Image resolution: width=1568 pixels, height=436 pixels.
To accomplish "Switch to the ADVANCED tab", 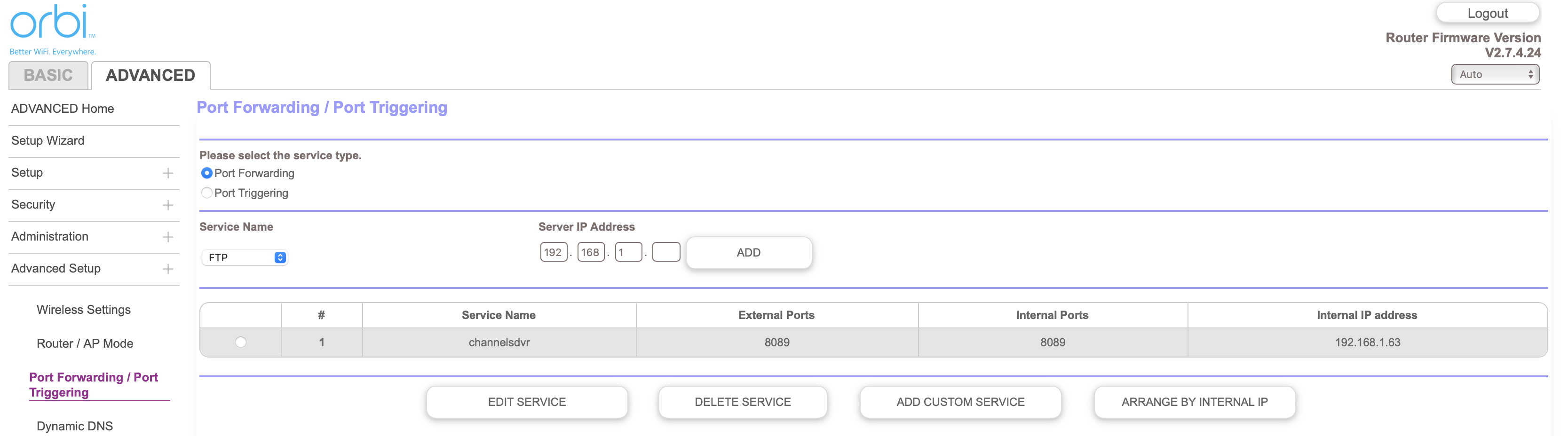I will click(150, 75).
